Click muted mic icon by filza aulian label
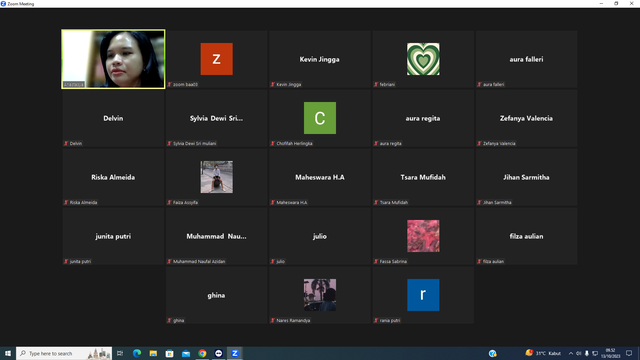The height and width of the screenshot is (360, 640). [479, 261]
